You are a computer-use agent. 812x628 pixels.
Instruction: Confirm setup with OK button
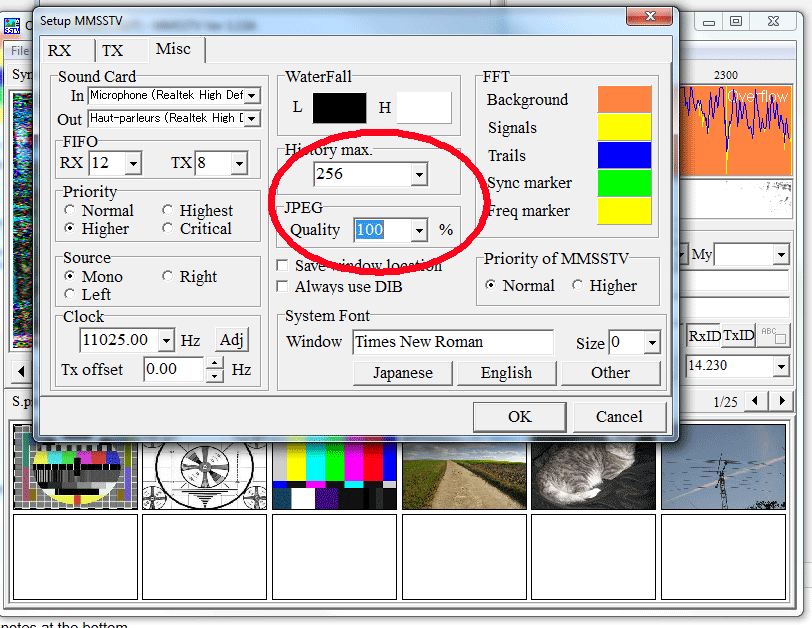[x=519, y=417]
